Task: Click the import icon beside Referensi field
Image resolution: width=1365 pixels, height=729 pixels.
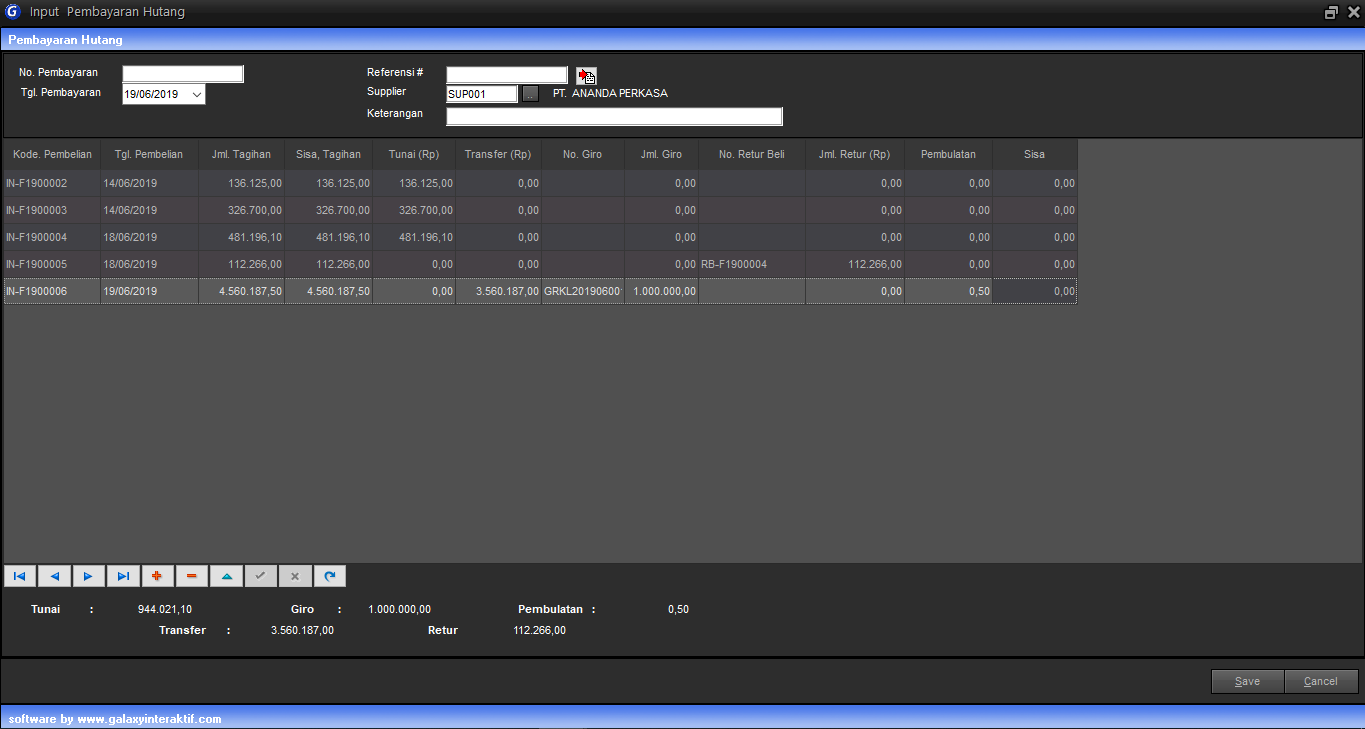Action: click(587, 76)
